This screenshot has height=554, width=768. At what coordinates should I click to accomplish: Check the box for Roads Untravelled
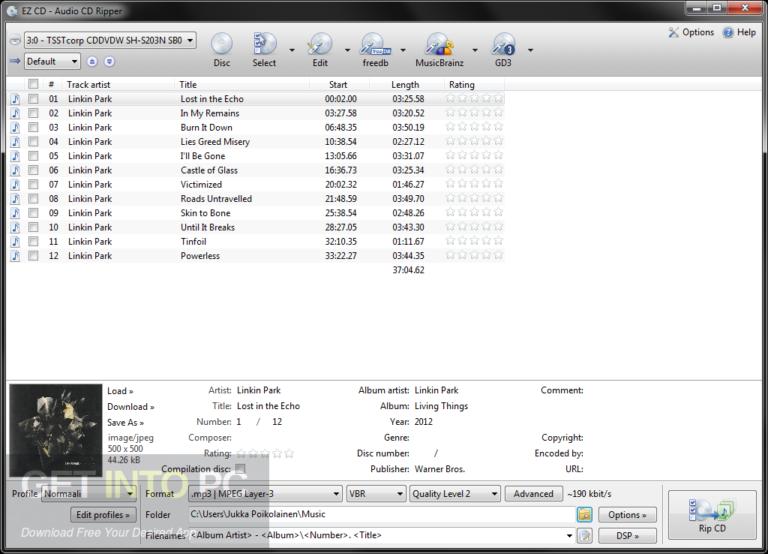click(x=33, y=199)
